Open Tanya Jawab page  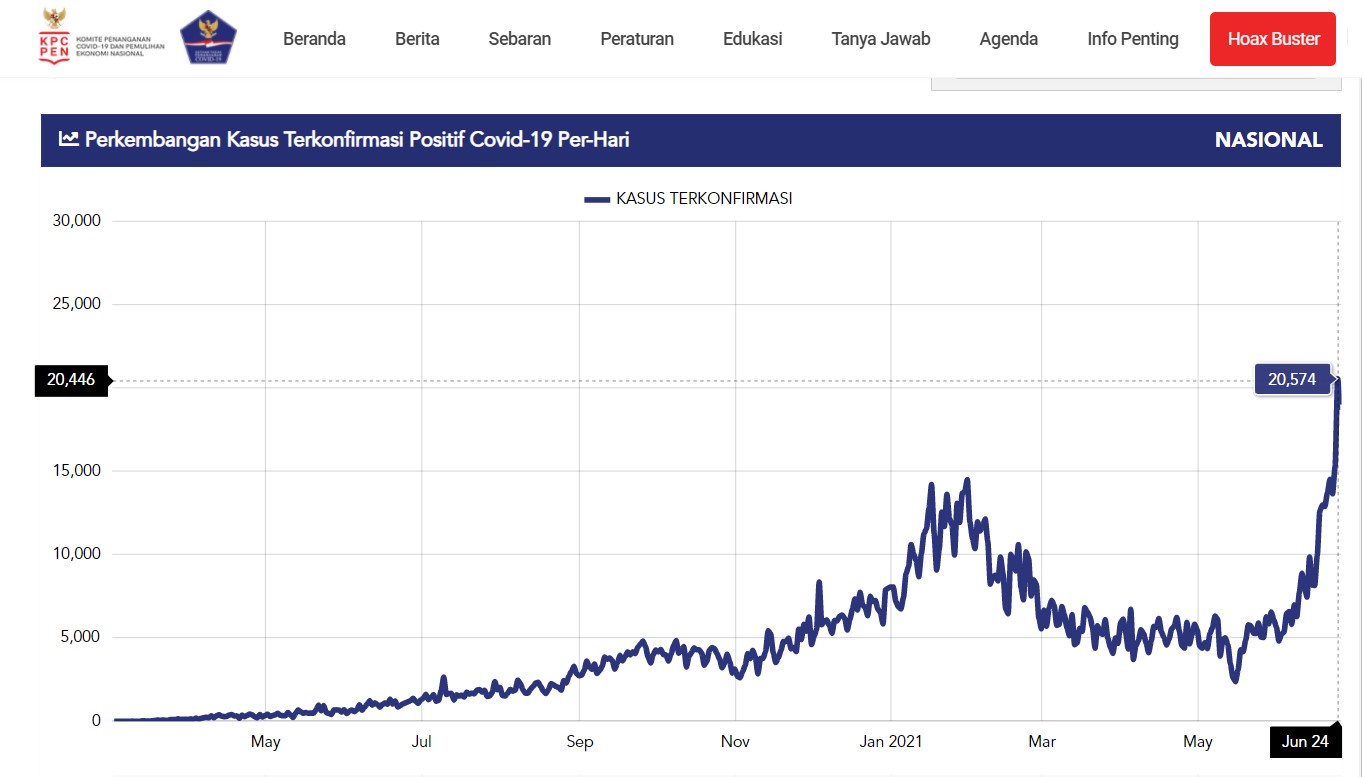tap(880, 39)
